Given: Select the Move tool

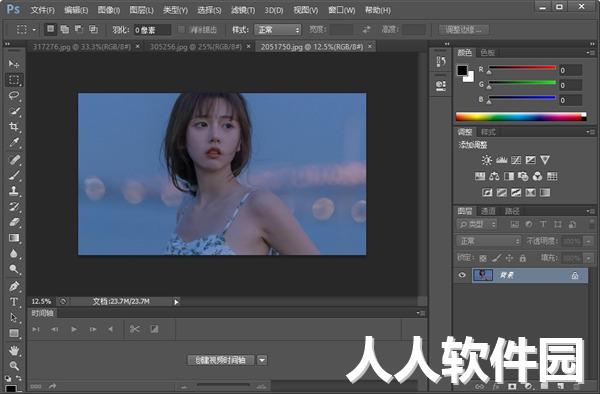Looking at the screenshot, I should (14, 63).
